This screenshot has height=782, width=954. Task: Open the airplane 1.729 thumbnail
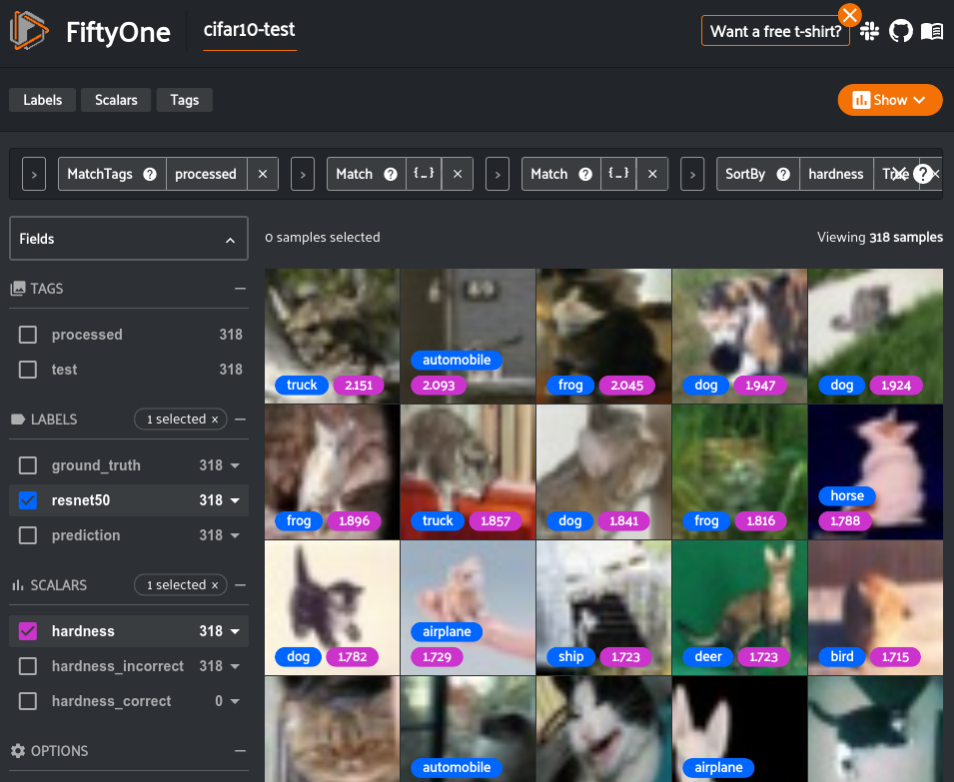[x=468, y=607]
